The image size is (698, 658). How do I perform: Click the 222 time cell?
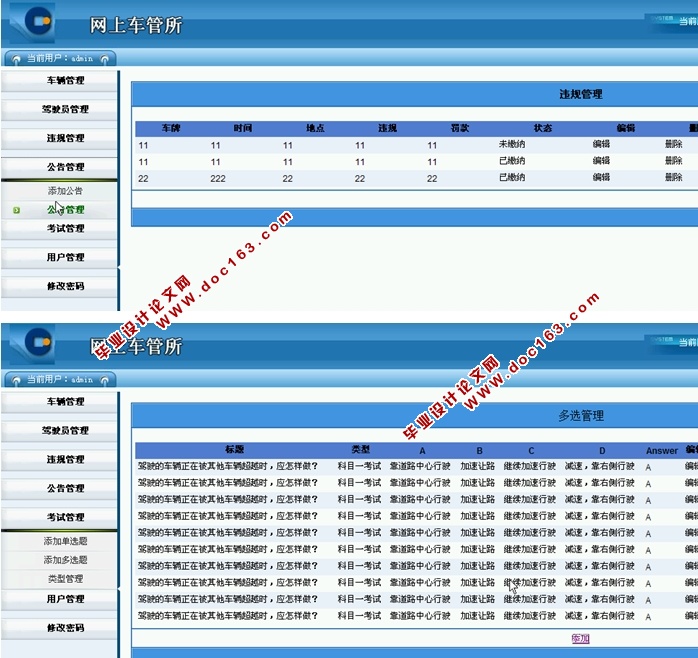(218, 179)
